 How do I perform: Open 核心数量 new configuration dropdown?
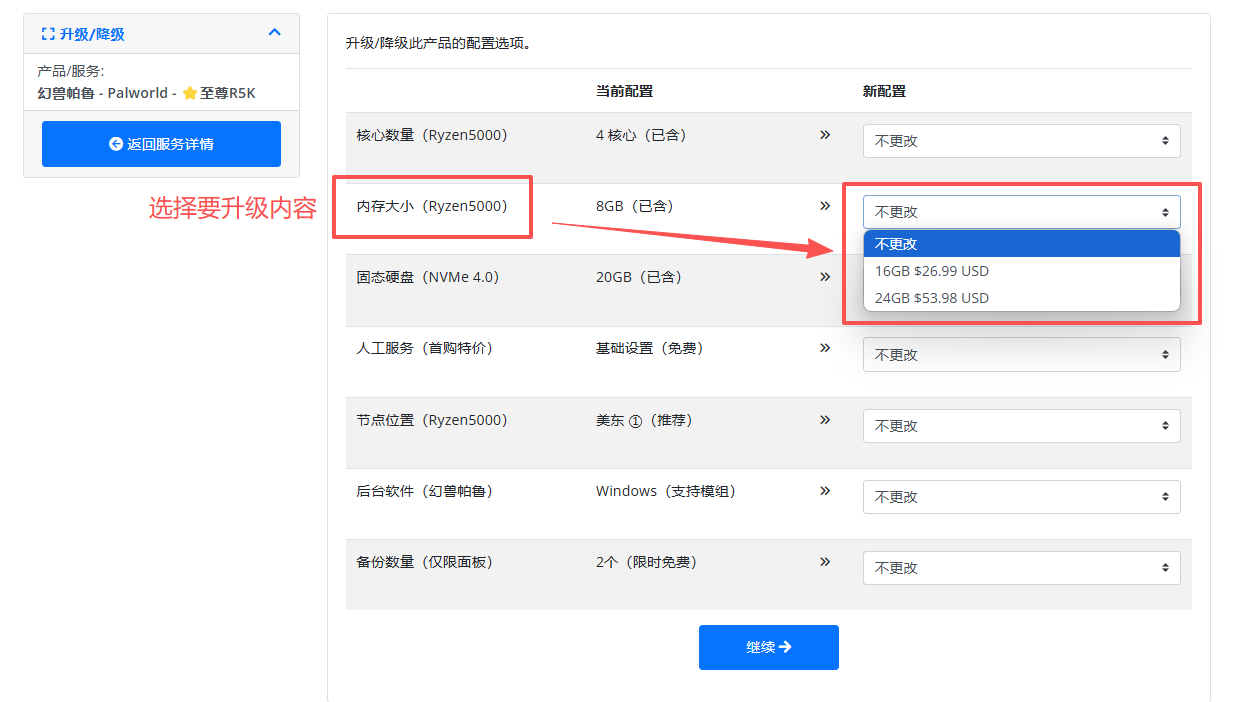[x=1021, y=141]
